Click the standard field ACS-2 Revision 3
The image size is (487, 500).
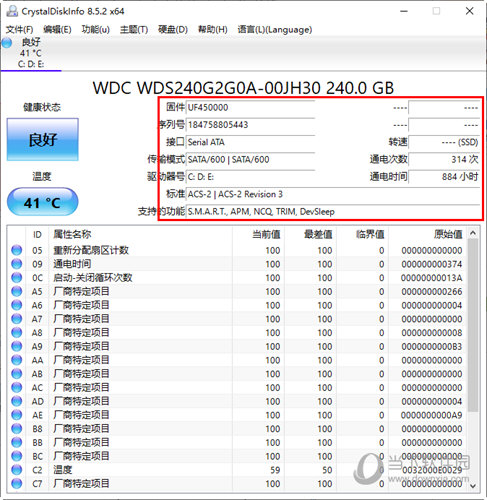tap(333, 194)
